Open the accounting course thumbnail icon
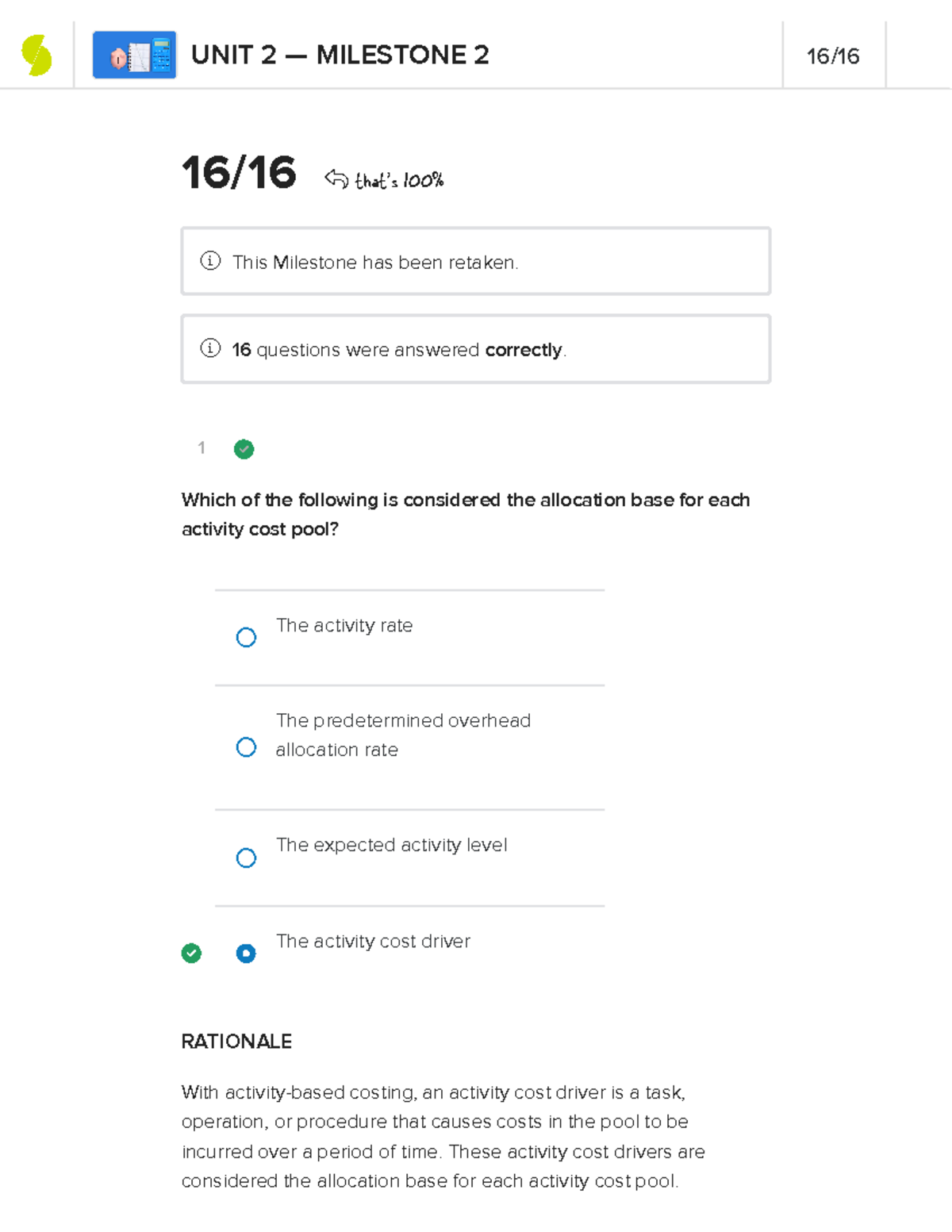The height and width of the screenshot is (1232, 952). [134, 56]
